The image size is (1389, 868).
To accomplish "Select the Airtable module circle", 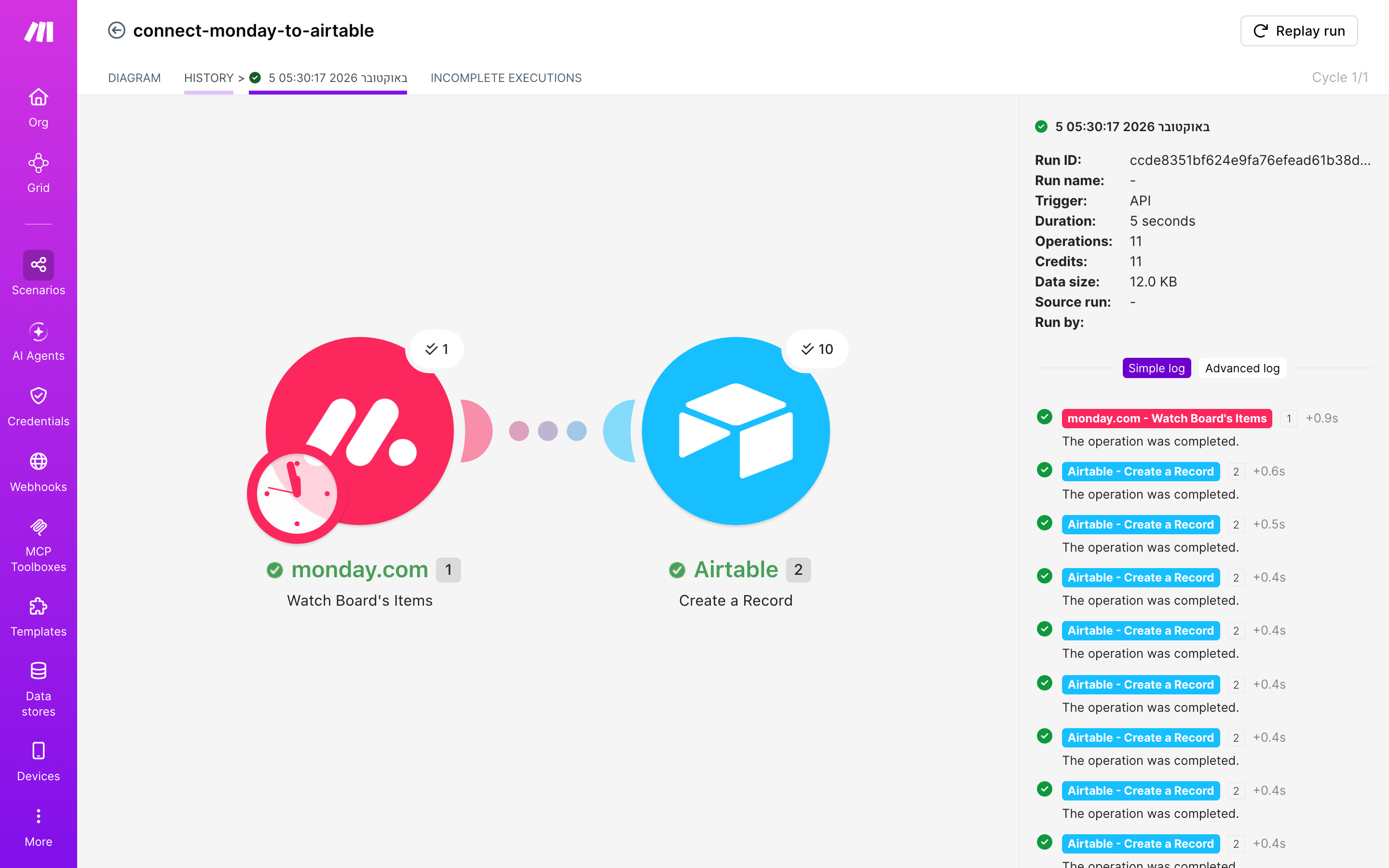I will point(736,431).
